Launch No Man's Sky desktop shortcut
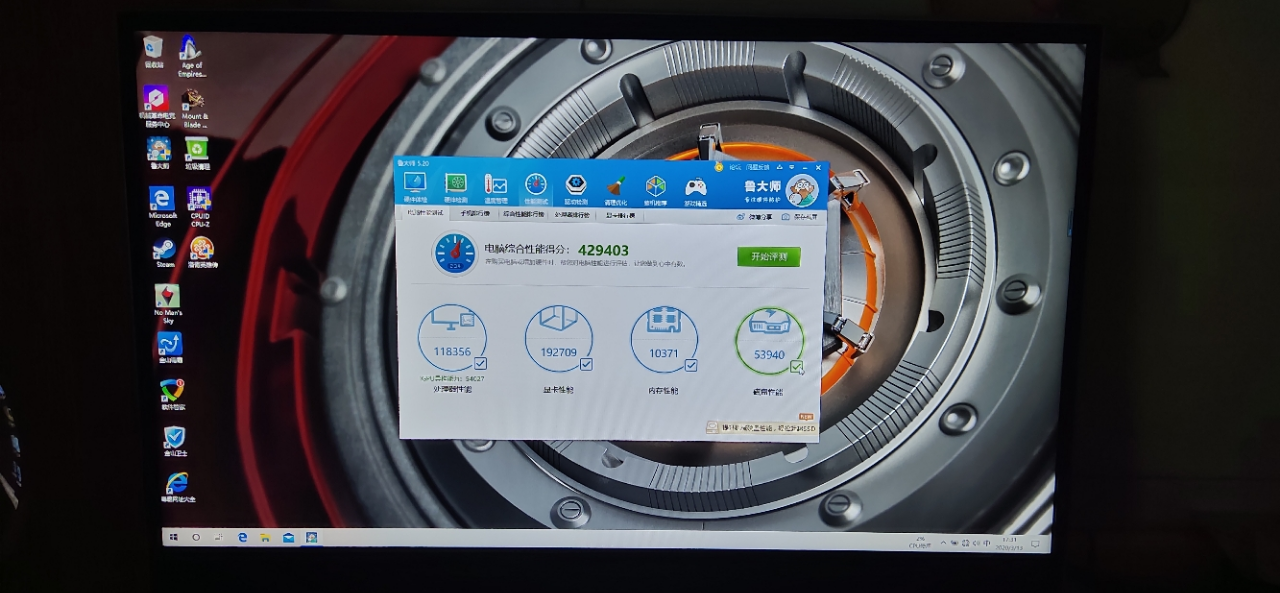The image size is (1280, 593). tap(167, 304)
